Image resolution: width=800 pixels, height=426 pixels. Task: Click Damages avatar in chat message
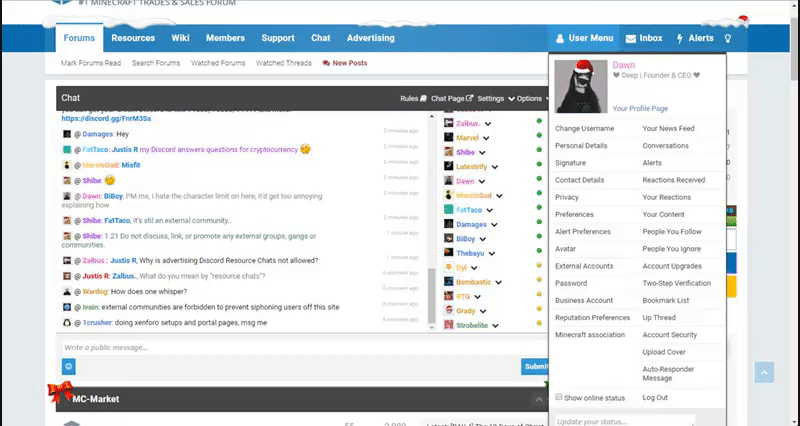[67, 134]
